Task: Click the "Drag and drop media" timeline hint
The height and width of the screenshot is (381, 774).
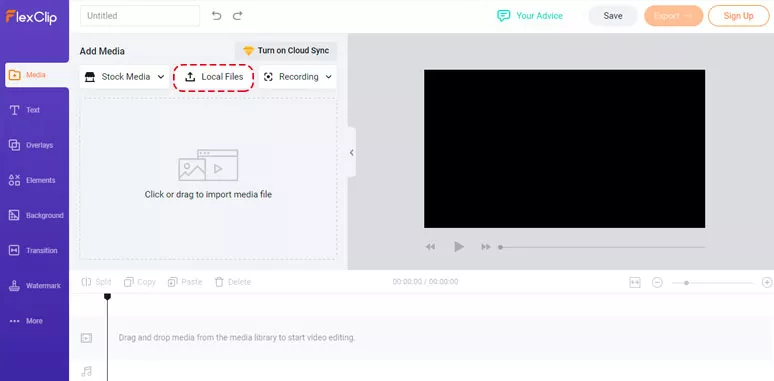Action: [237, 338]
